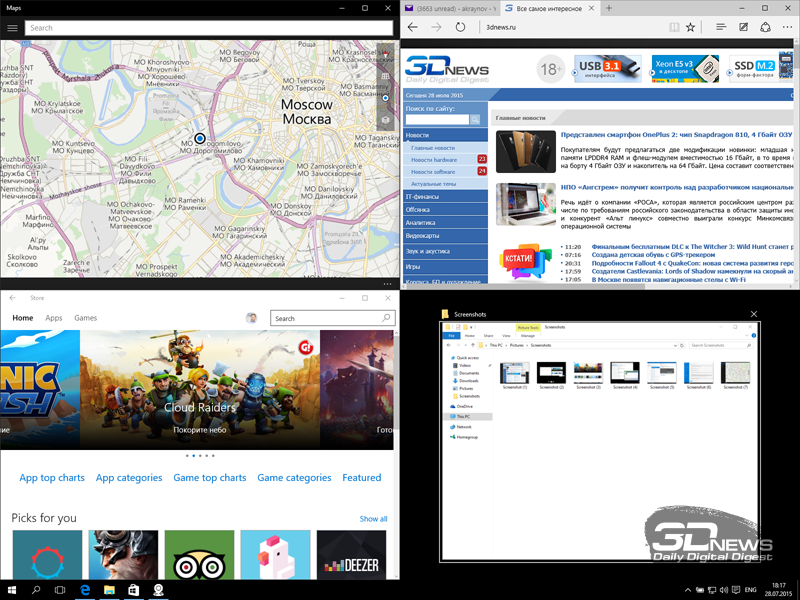Click the forward arrow in Edge
Image resolution: width=800 pixels, height=600 pixels.
[x=436, y=27]
